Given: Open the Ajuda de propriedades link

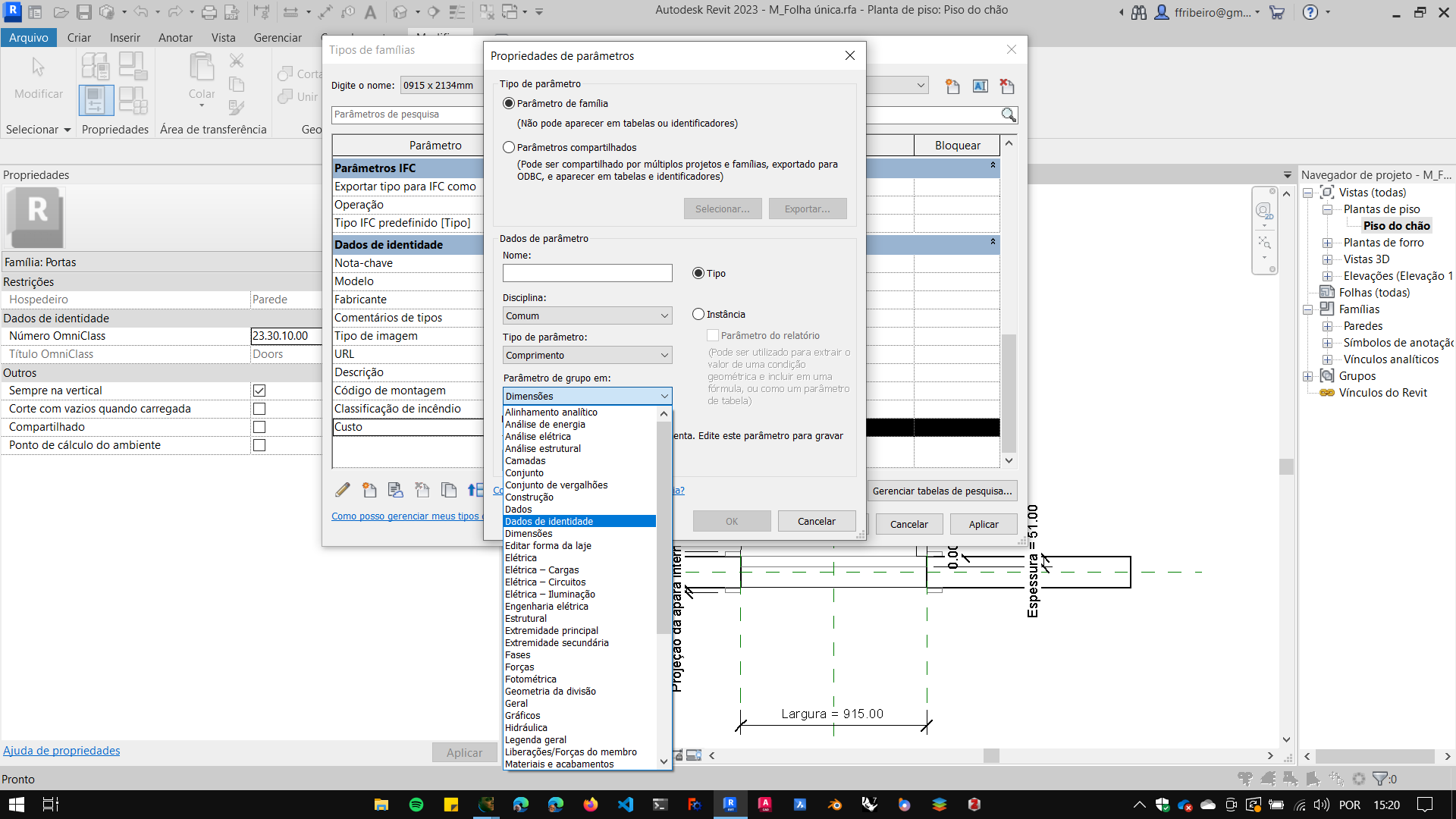Looking at the screenshot, I should 61,750.
